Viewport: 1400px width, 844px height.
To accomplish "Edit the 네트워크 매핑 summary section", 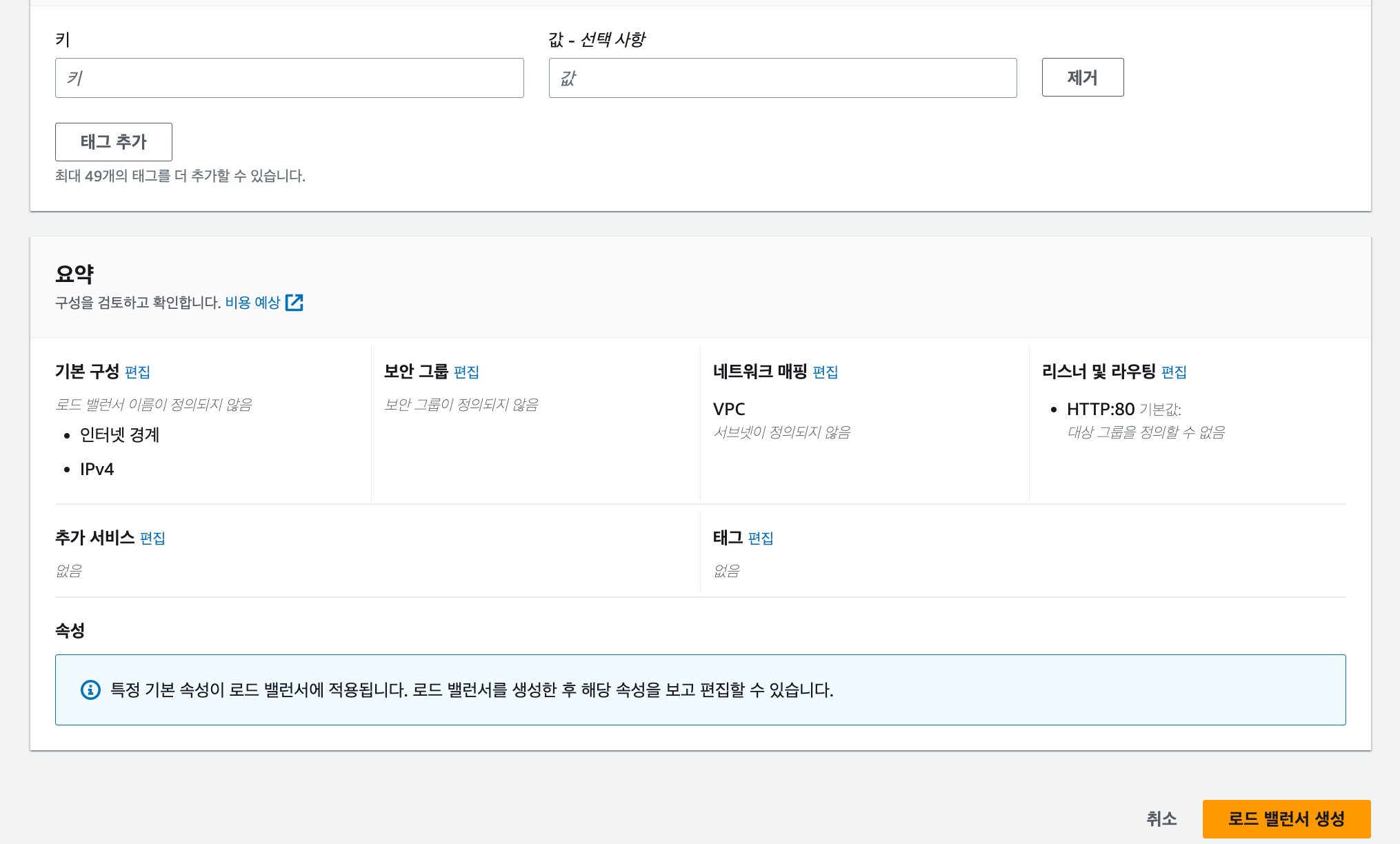I will 825,372.
